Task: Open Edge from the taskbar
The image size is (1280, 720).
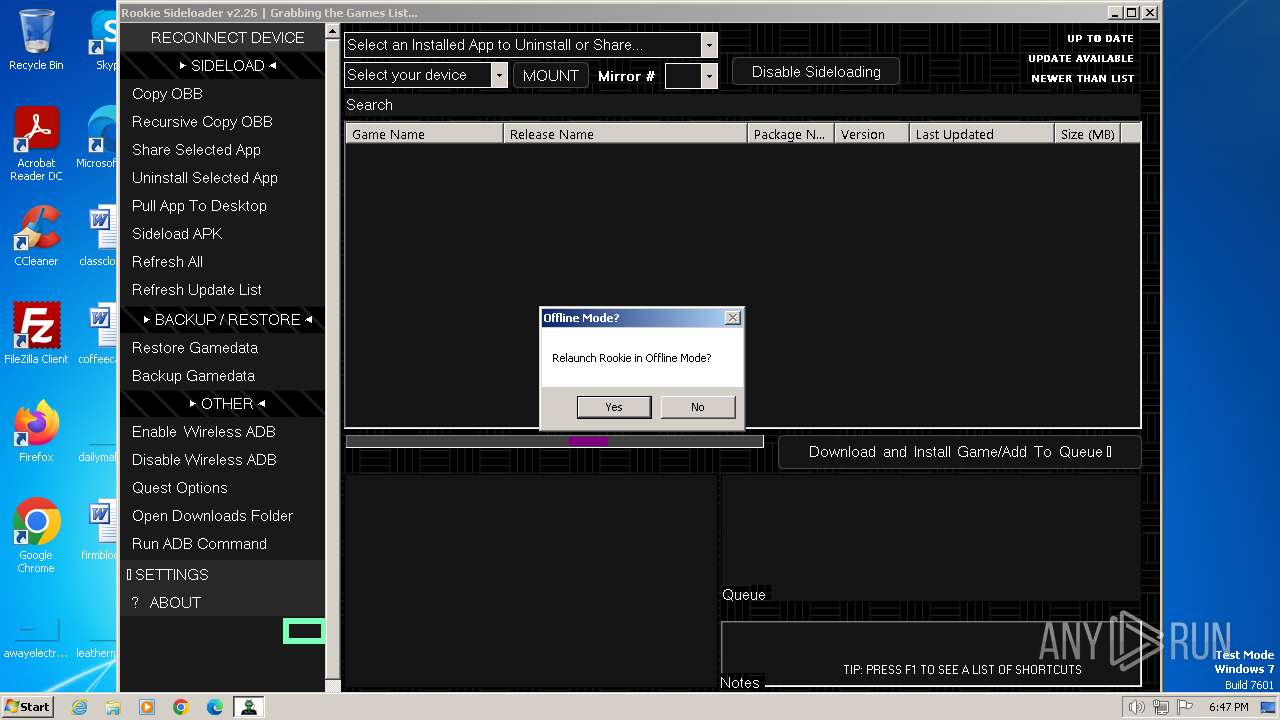Action: tap(215, 707)
